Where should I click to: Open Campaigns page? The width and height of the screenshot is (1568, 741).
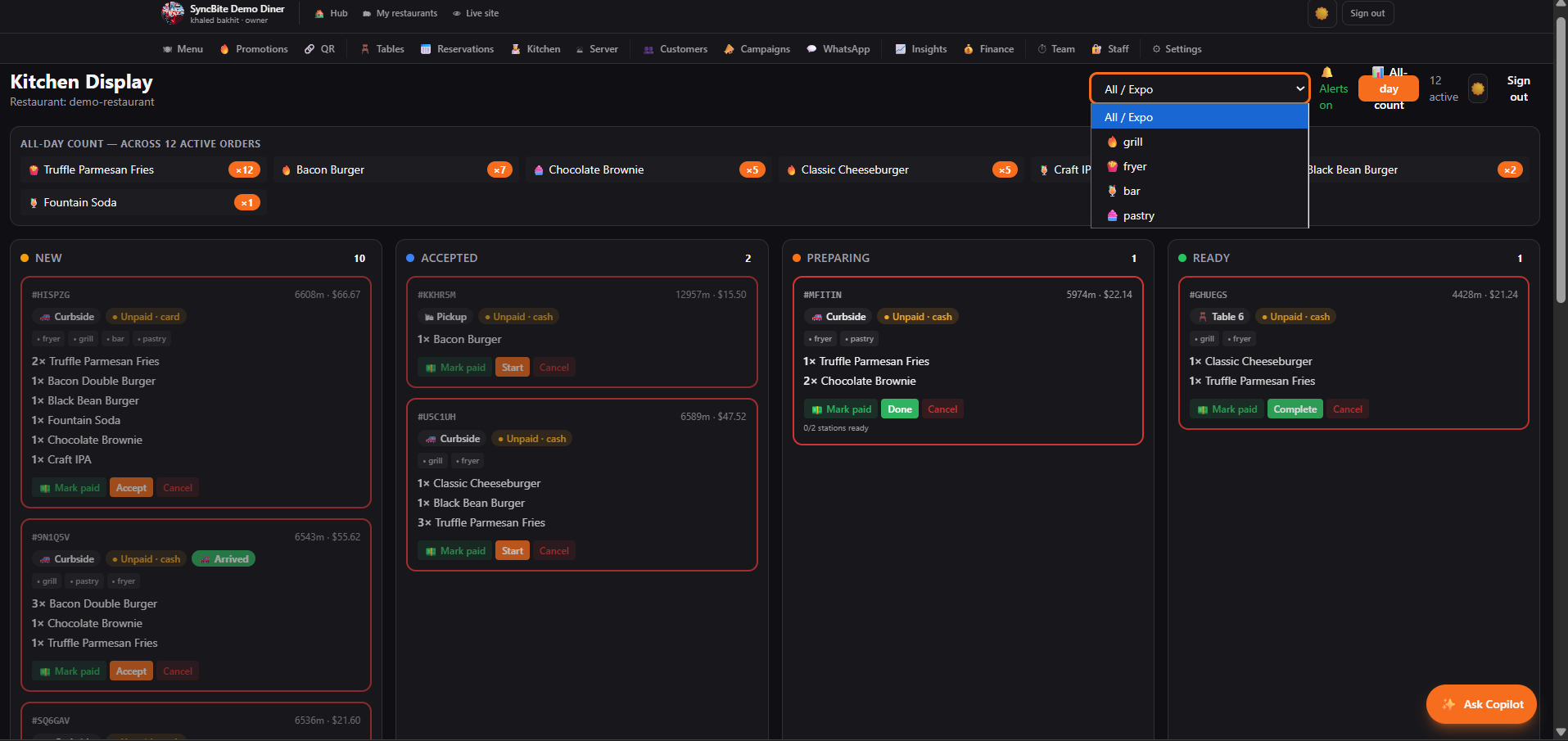757,49
